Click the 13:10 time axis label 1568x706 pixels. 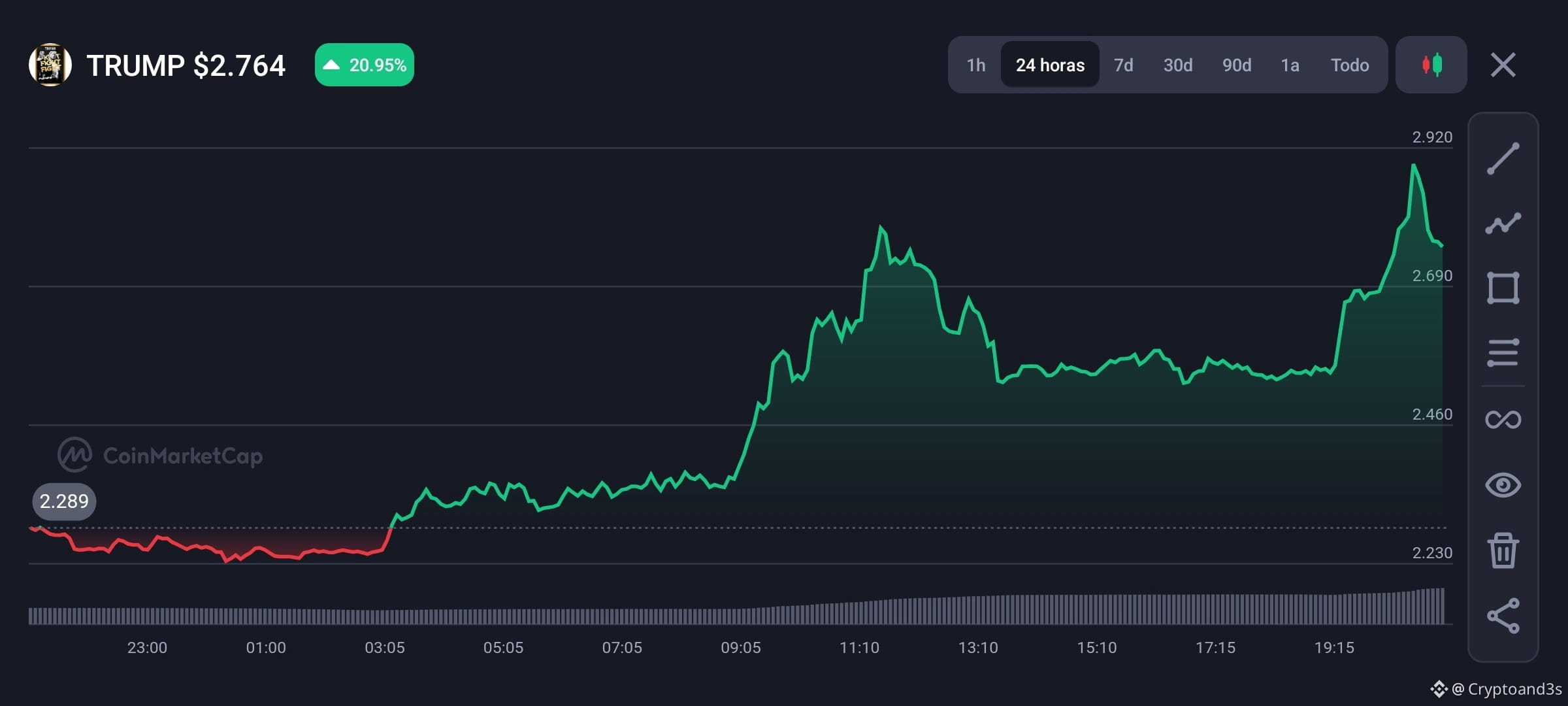(x=978, y=648)
